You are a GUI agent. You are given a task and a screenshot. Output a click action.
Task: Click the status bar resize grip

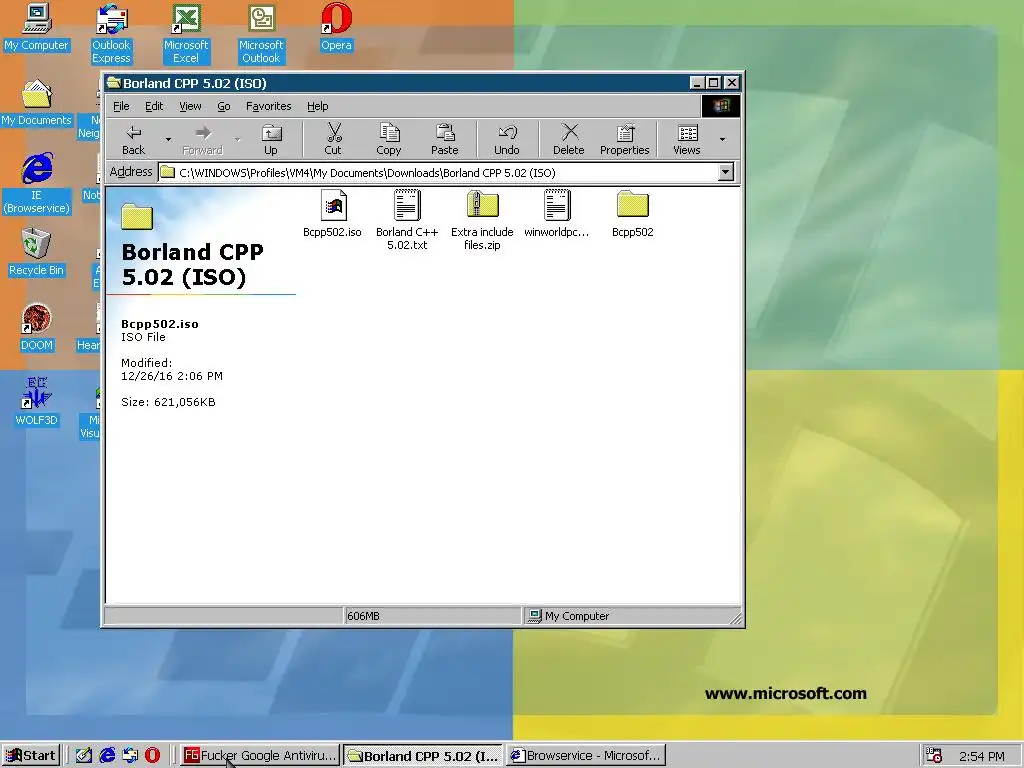(736, 616)
